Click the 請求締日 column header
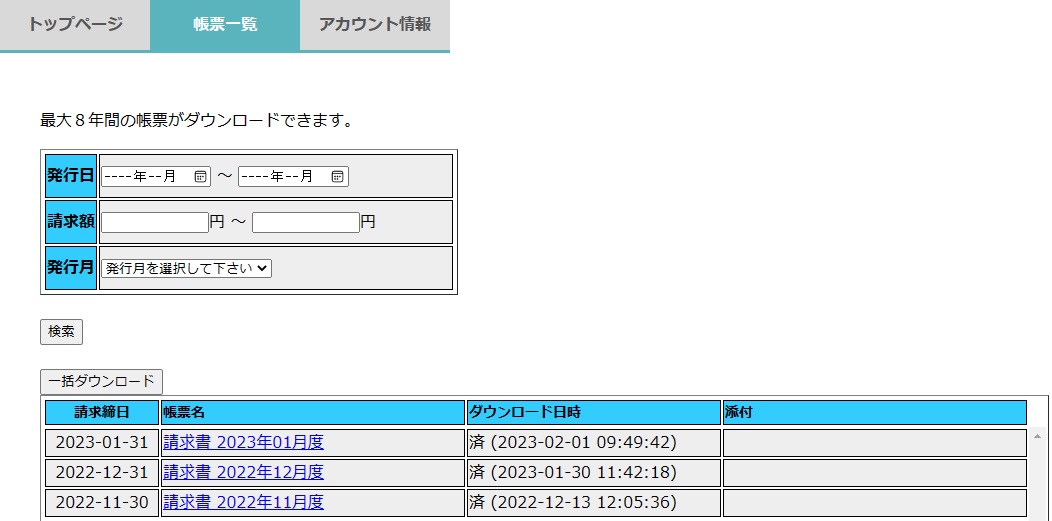This screenshot has width=1052, height=521. pyautogui.click(x=102, y=412)
